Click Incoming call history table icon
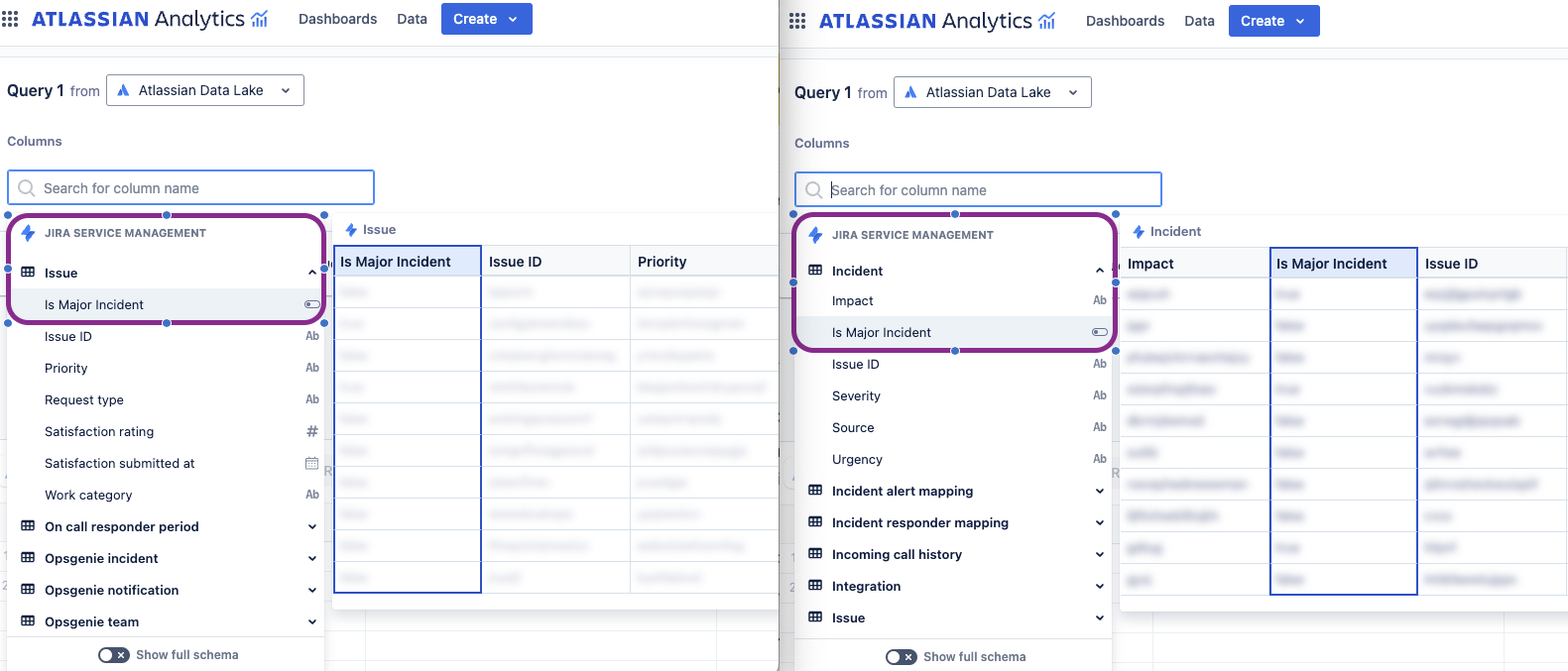The width and height of the screenshot is (1568, 671). pyautogui.click(x=815, y=554)
